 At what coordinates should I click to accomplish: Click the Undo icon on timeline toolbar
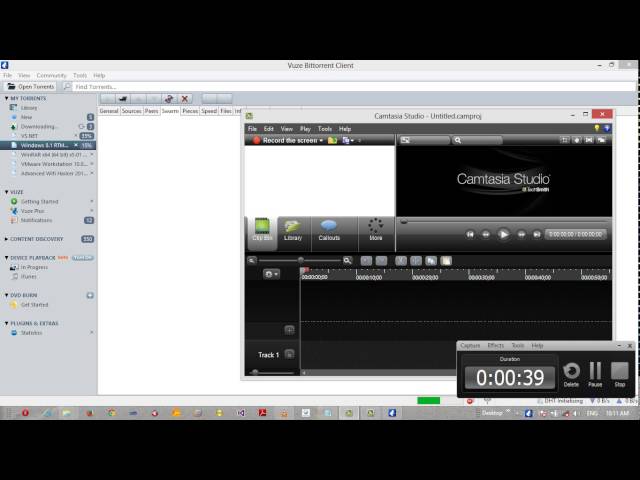[366, 261]
